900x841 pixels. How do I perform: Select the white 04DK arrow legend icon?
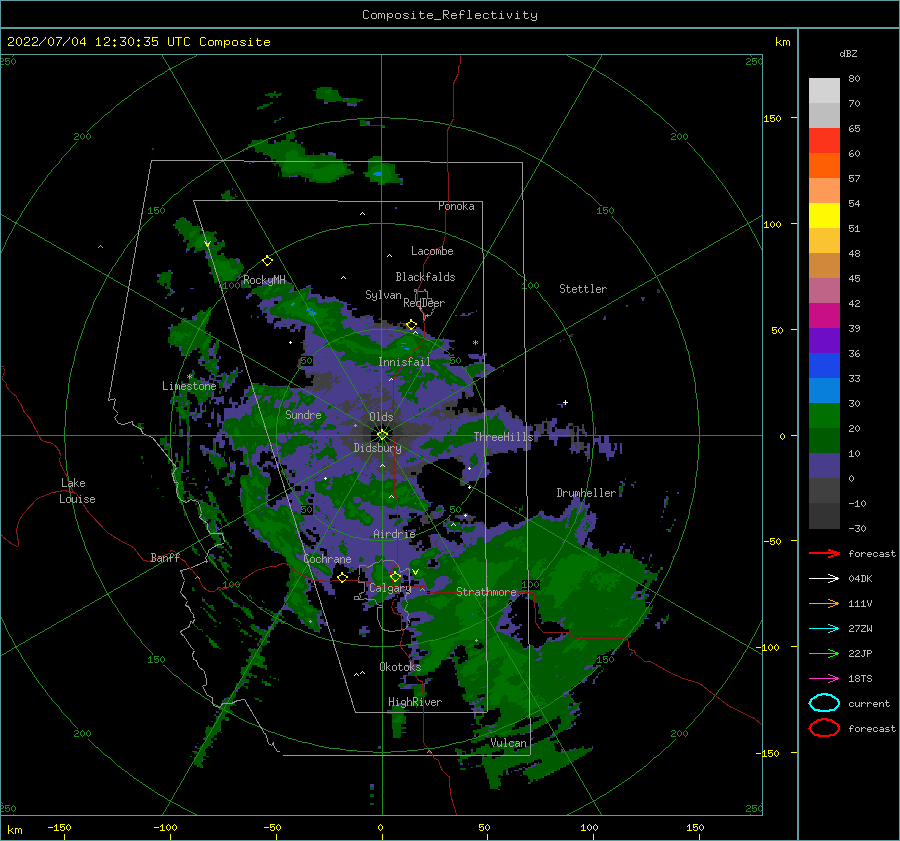(824, 579)
